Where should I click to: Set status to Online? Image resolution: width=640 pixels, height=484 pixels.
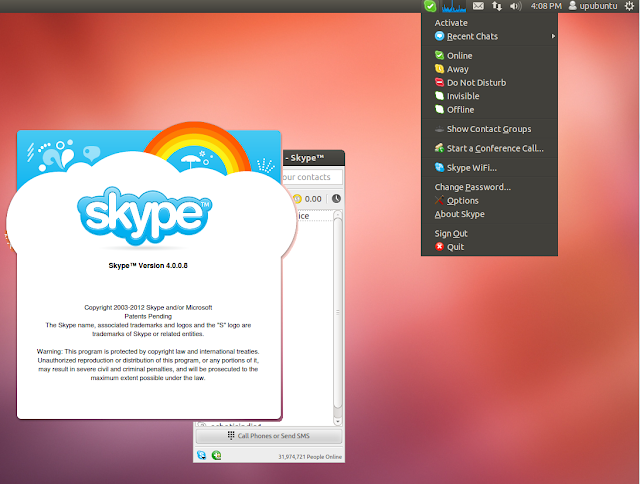click(489, 56)
